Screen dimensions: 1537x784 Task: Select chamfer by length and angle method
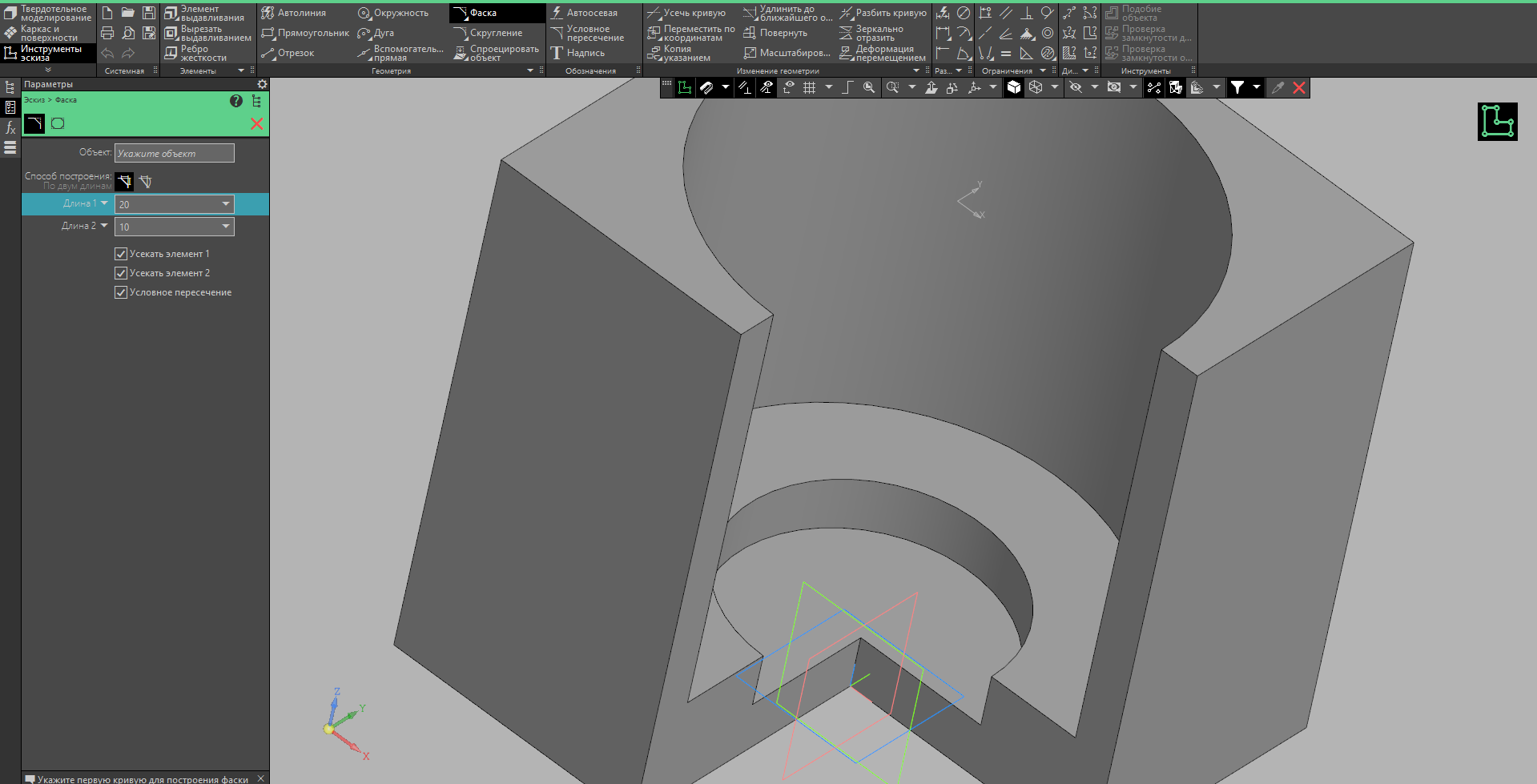click(145, 182)
